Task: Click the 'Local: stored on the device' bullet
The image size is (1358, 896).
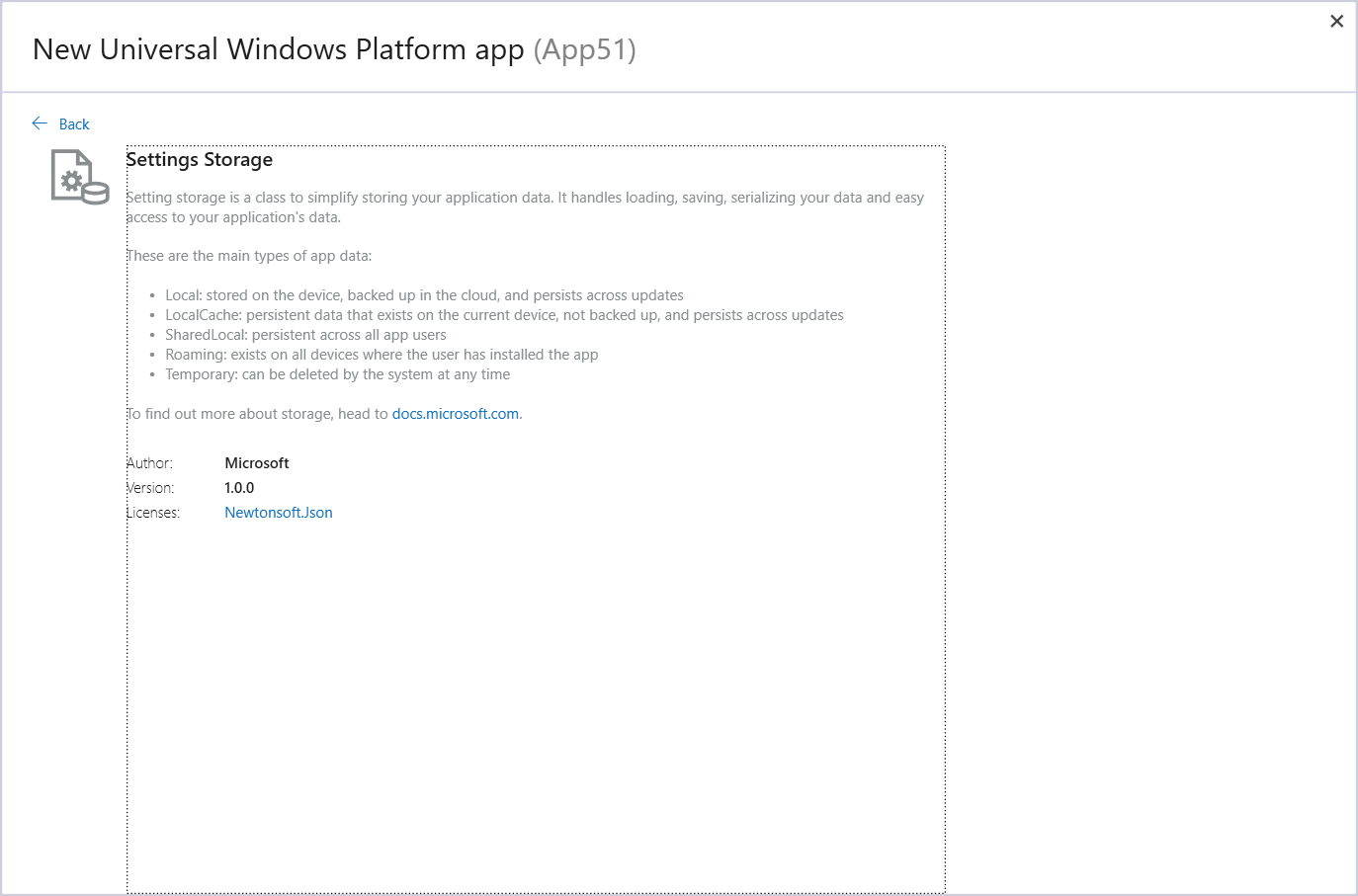Action: click(x=425, y=295)
